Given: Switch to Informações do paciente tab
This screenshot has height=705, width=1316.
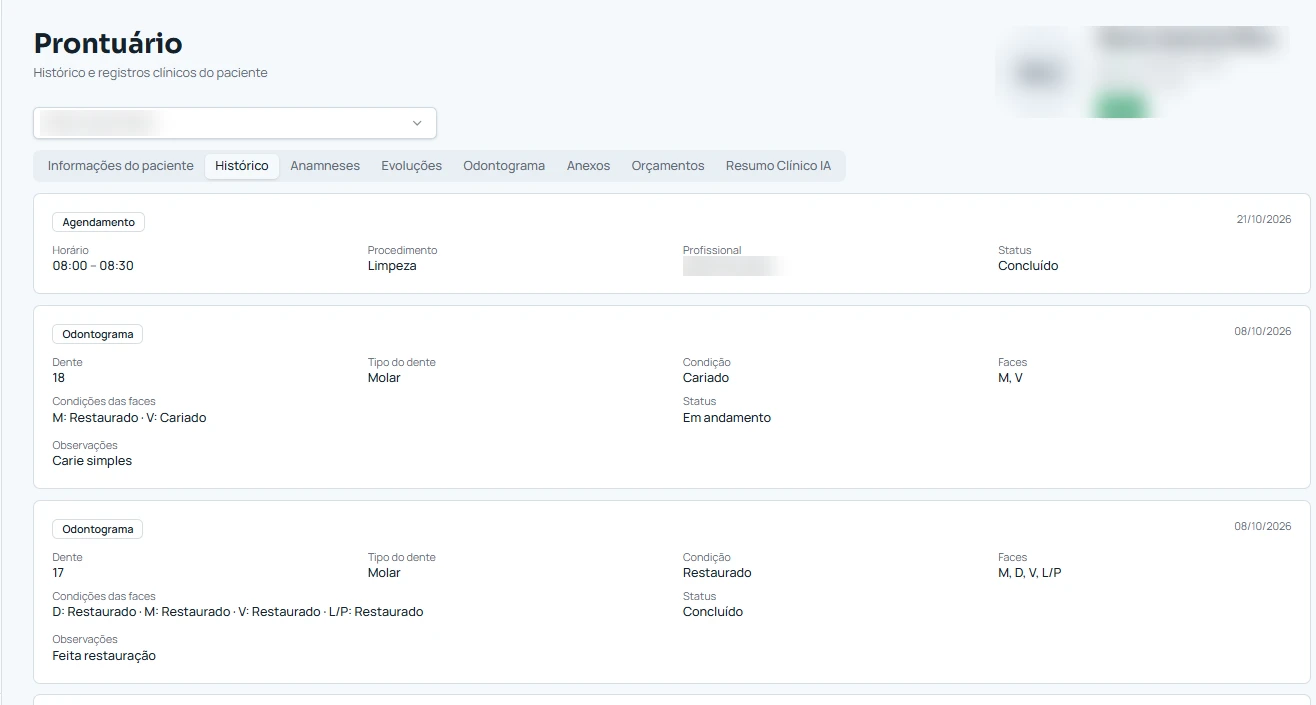Looking at the screenshot, I should (121, 166).
